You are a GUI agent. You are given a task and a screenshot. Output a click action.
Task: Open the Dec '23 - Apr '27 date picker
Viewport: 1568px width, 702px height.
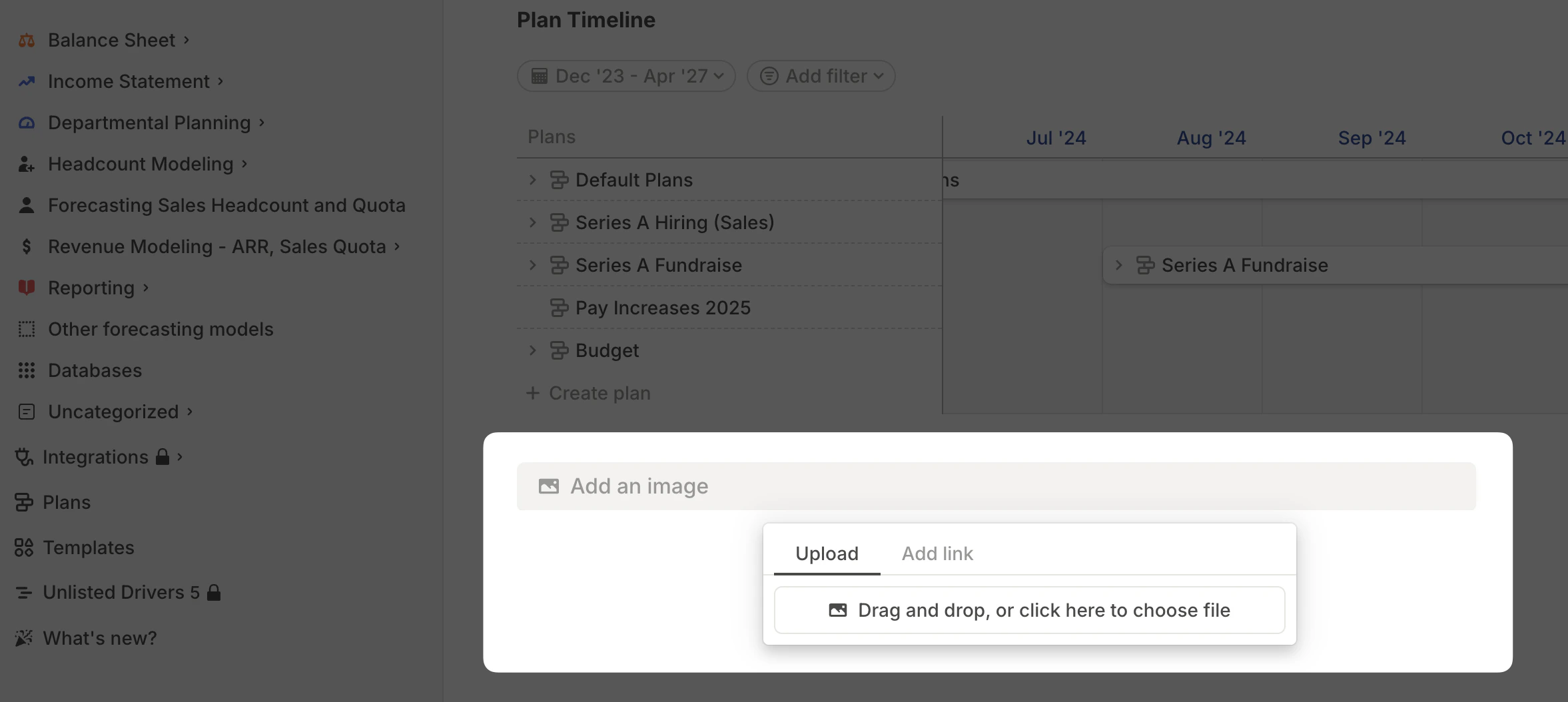point(625,76)
